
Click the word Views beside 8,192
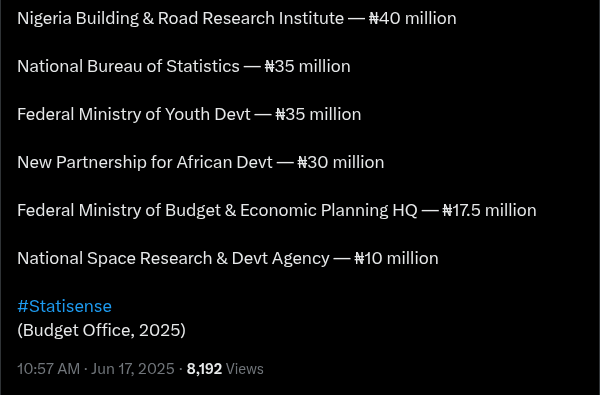245,369
